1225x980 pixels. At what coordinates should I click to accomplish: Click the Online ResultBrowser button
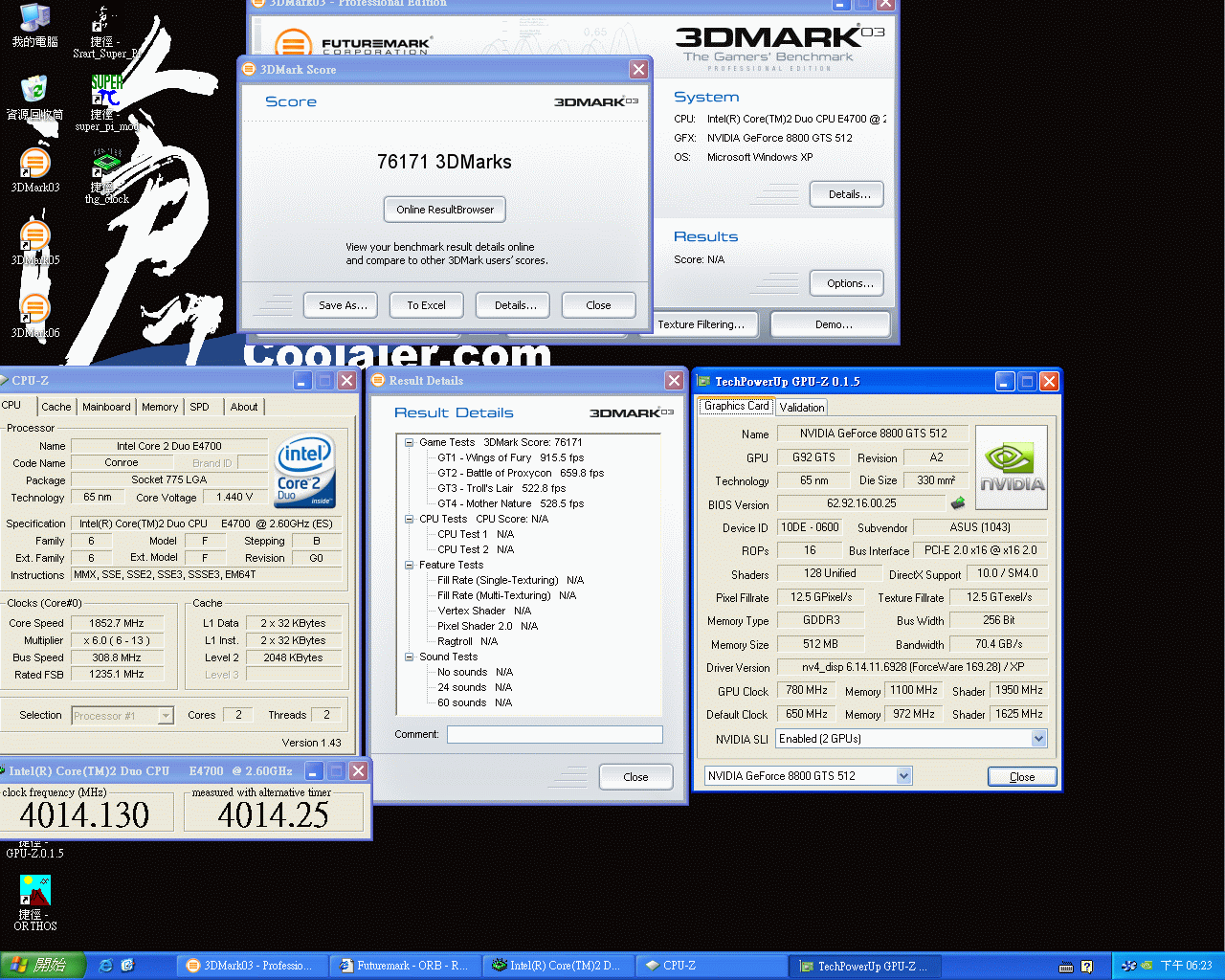(x=445, y=210)
